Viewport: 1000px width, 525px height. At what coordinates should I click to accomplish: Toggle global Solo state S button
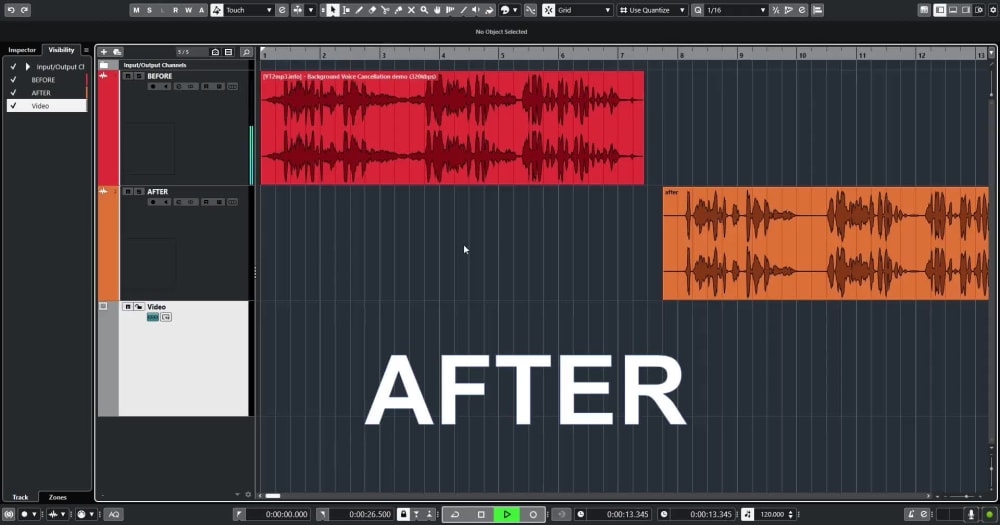pos(149,10)
